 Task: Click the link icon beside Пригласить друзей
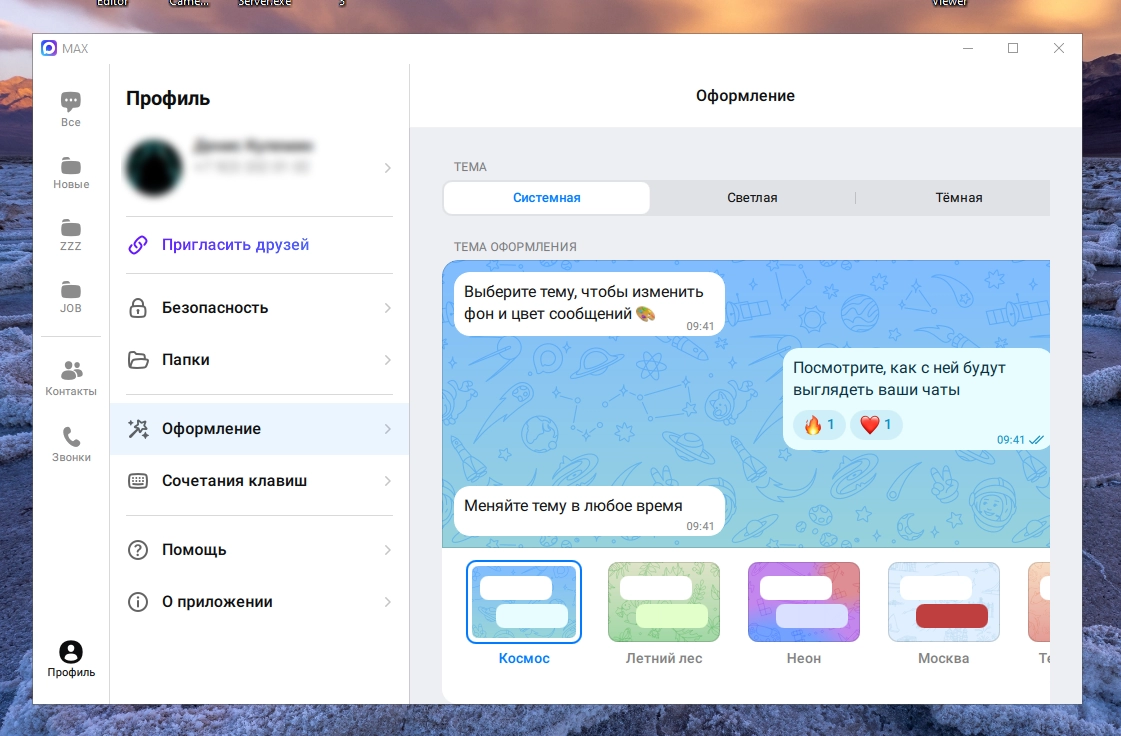137,245
